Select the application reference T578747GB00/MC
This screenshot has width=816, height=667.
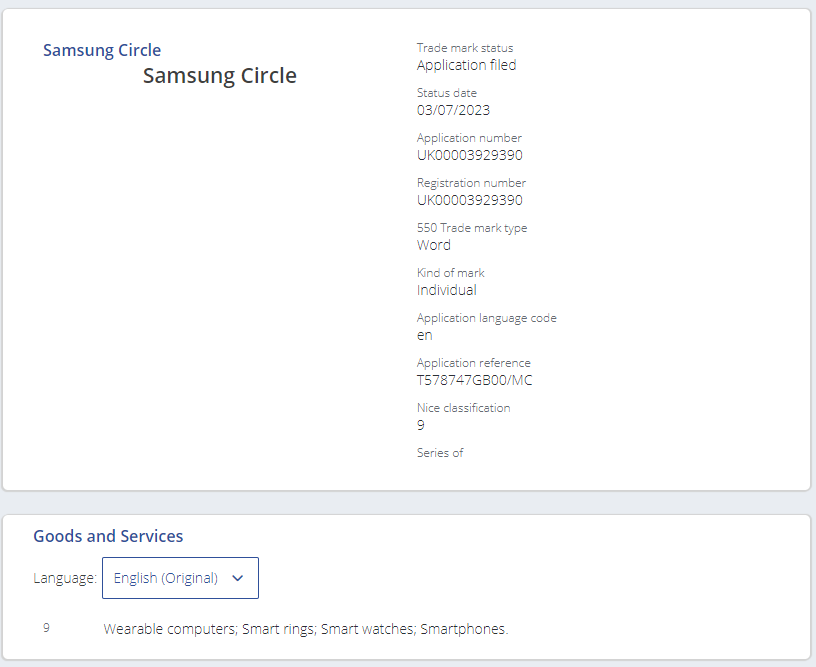click(x=474, y=380)
